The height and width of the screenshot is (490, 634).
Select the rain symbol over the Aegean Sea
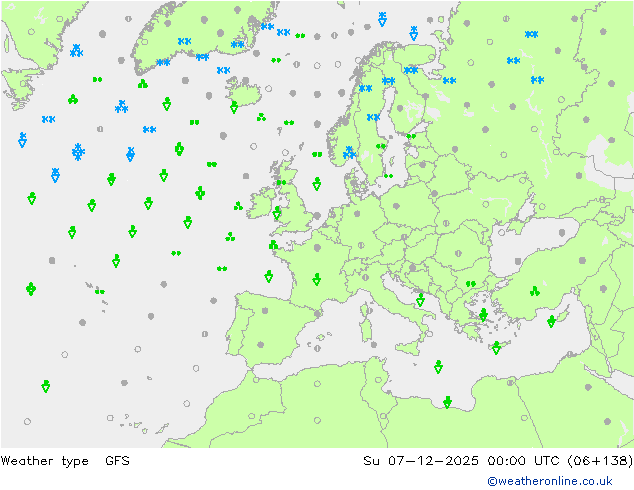point(483,315)
